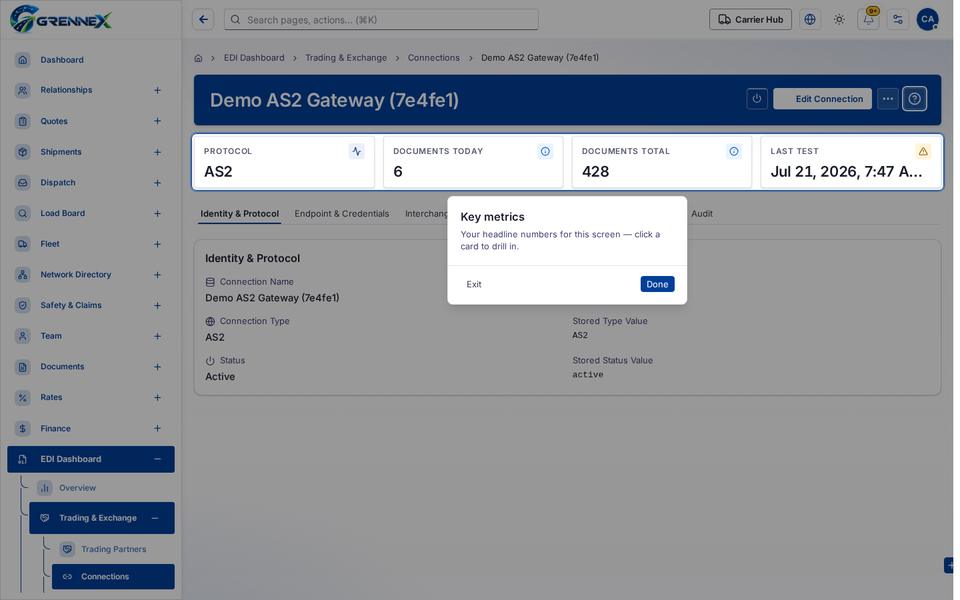The width and height of the screenshot is (960, 600).
Task: Go to Trading & Exchange breadcrumb
Action: (346, 58)
